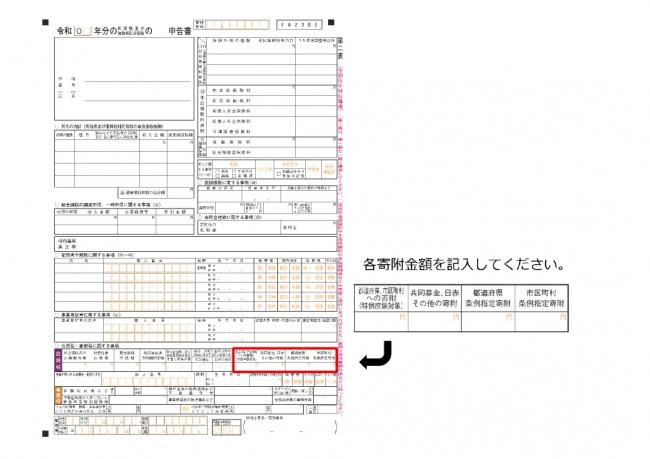The width and height of the screenshot is (650, 459).
Task: Click the enlarged 特例控除対象 donation header cell
Action: click(381, 298)
